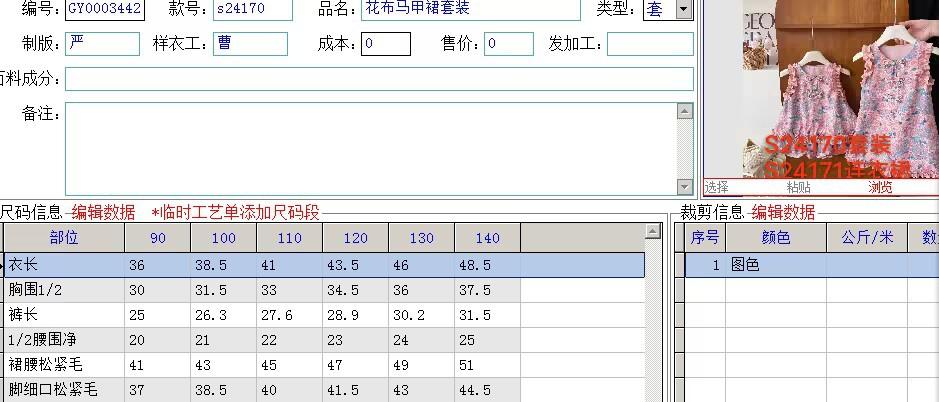Click the 浏览 button under image

[x=880, y=187]
